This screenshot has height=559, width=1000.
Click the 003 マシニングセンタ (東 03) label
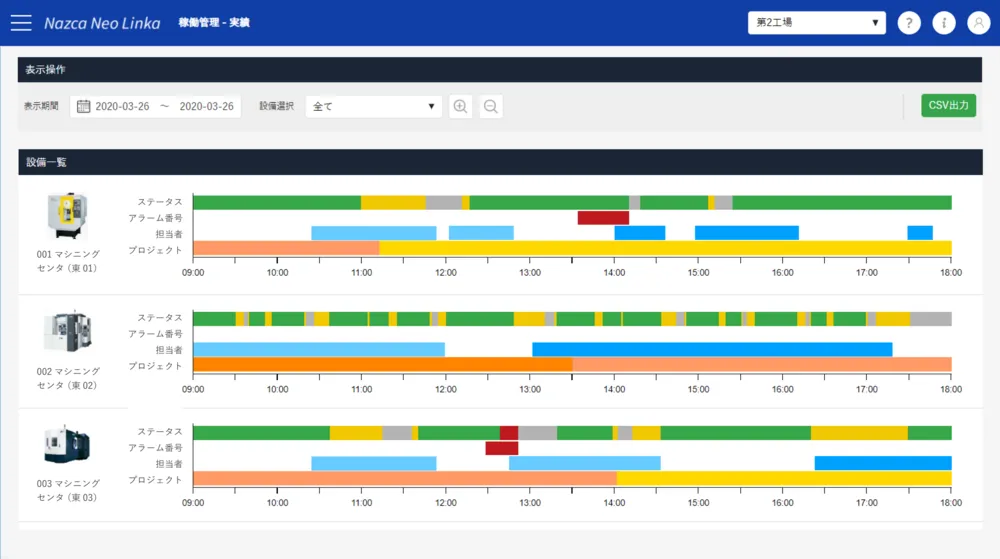click(x=67, y=490)
